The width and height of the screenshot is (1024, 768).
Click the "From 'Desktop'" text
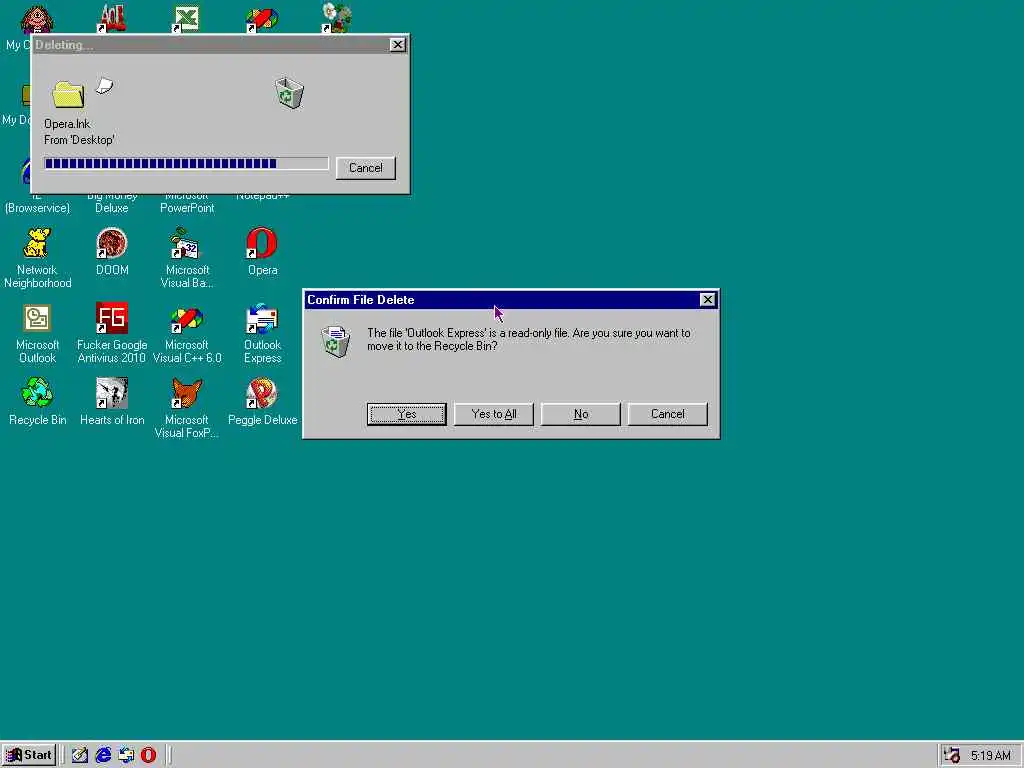point(79,140)
